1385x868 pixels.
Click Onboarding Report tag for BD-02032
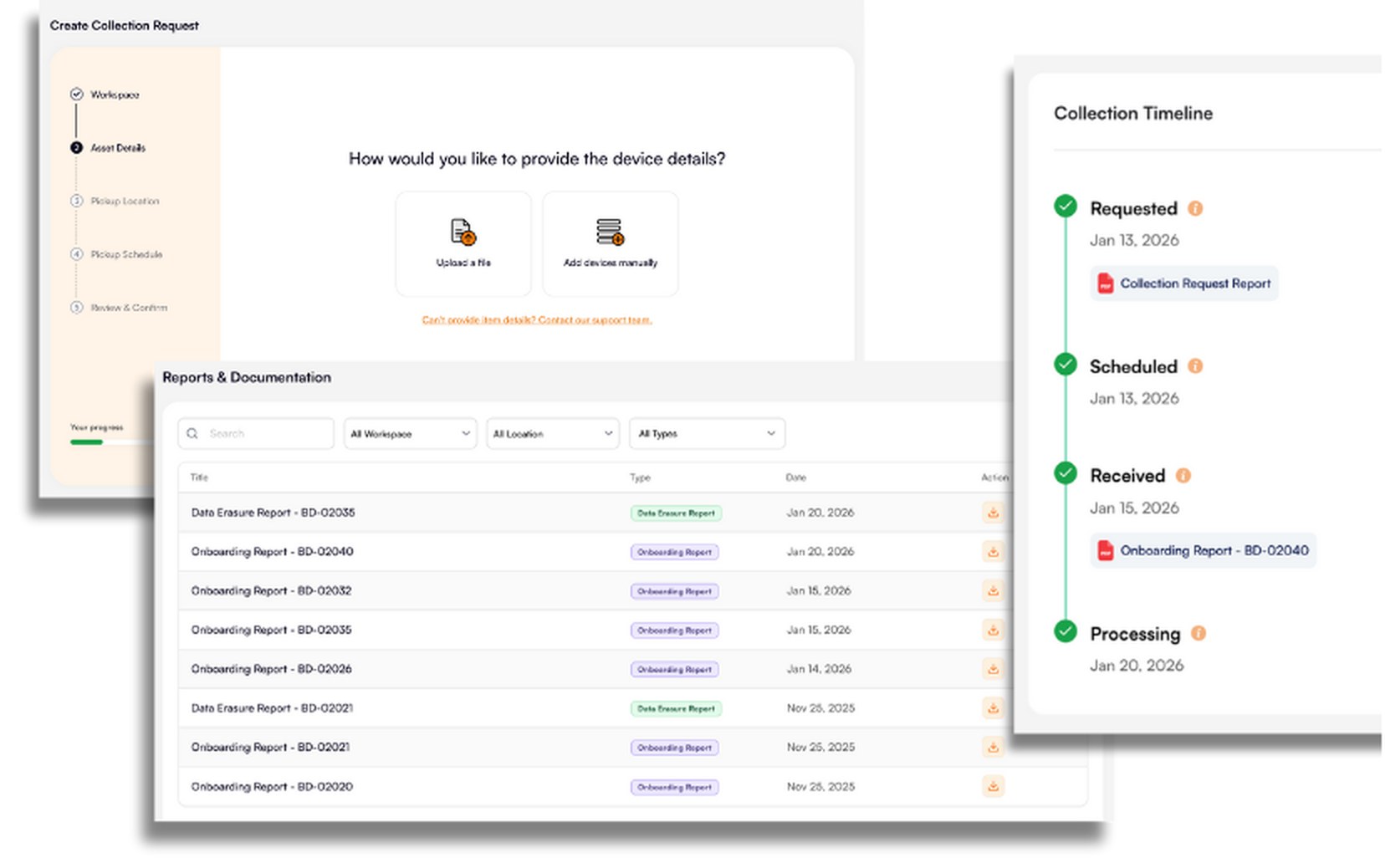(674, 591)
